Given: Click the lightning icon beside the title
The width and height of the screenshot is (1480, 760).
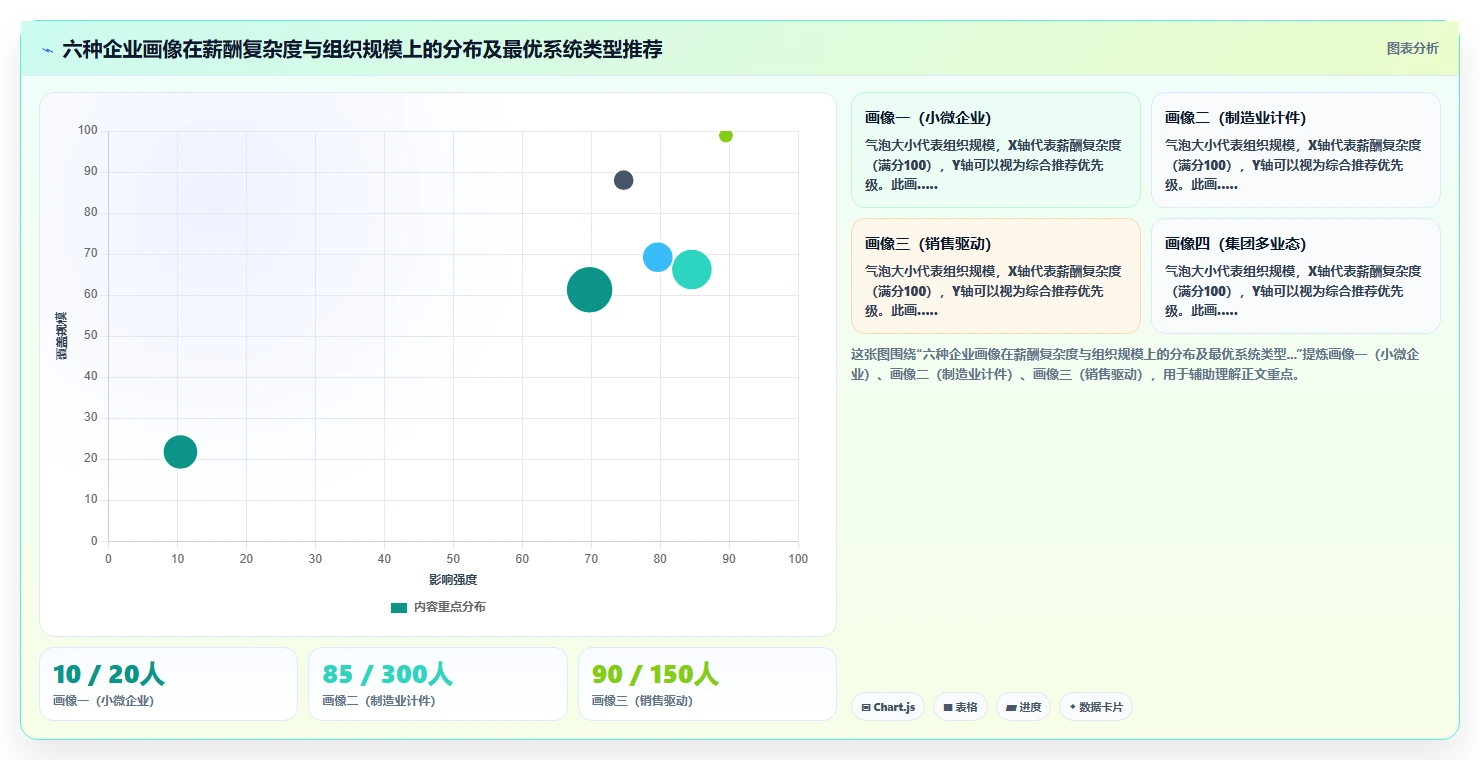Looking at the screenshot, I should pos(47,50).
